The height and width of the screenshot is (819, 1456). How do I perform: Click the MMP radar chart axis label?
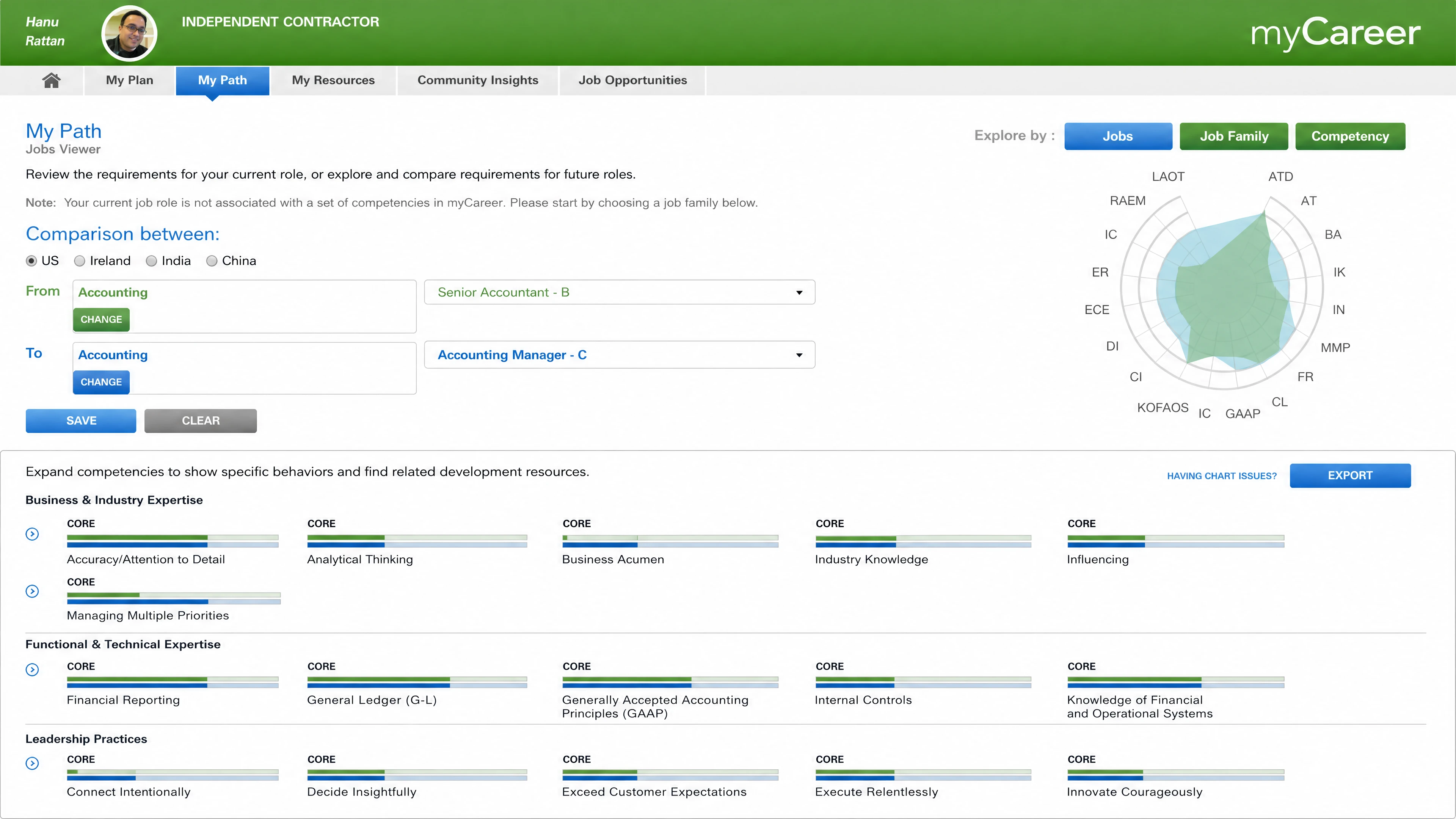[1335, 348]
